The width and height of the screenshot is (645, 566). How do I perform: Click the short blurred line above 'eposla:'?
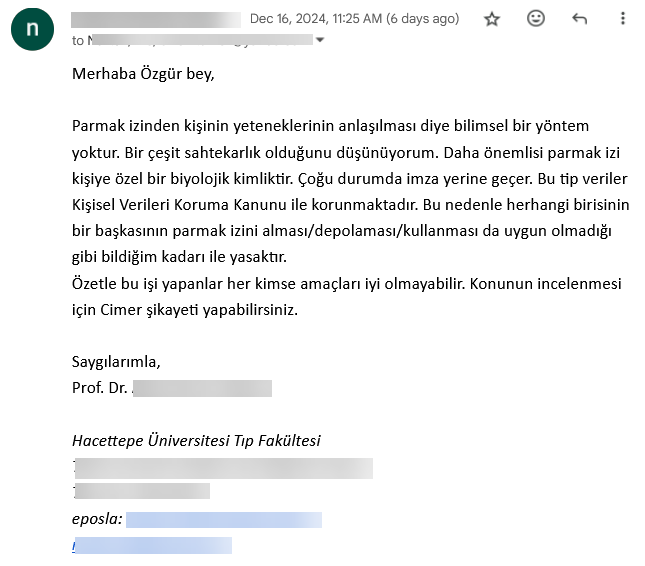coord(141,491)
